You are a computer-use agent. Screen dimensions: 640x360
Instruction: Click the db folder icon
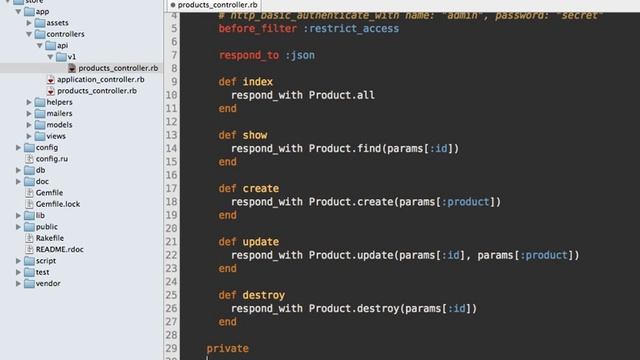(29, 170)
